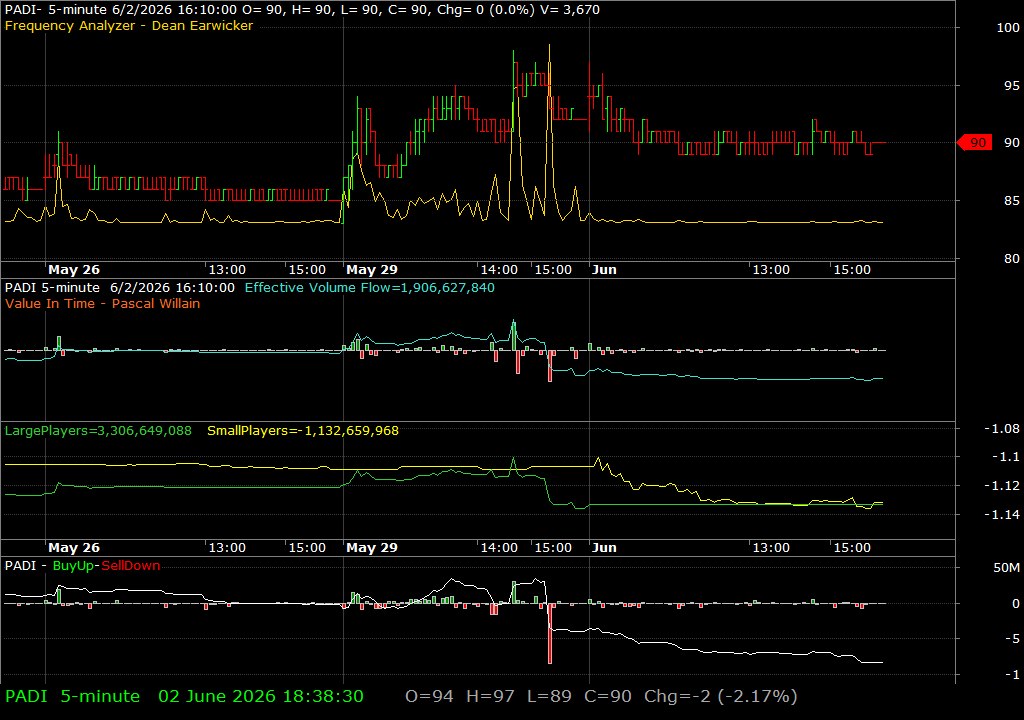
Task: Click the LargePlayers=3,306,649,088 label
Action: [98, 431]
